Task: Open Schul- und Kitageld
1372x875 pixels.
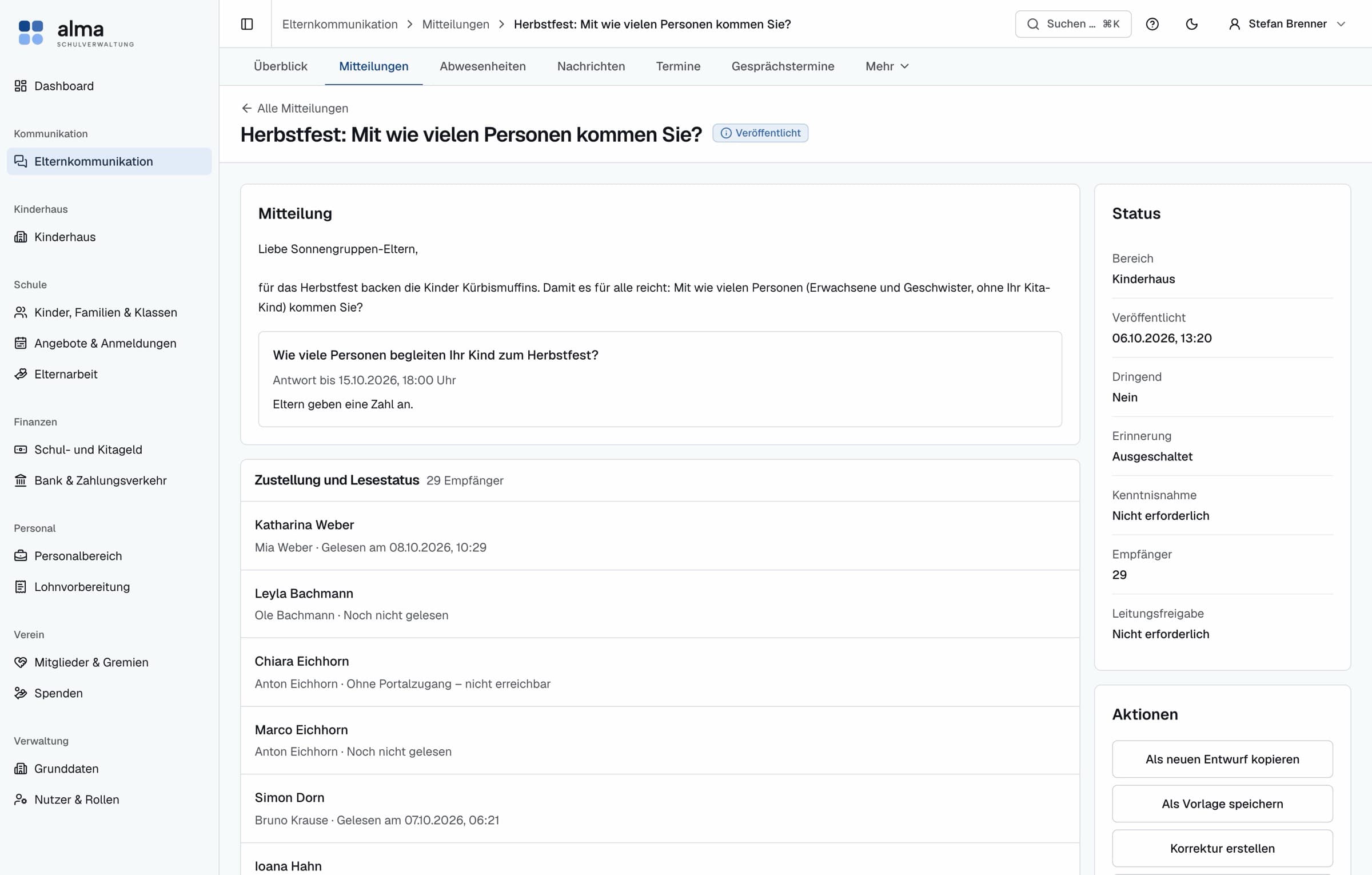Action: (109, 450)
